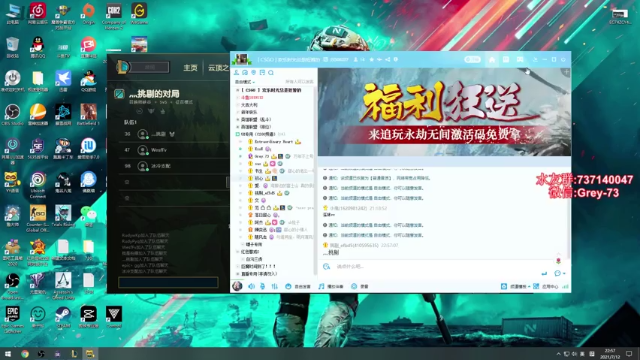Open the emoji dropdown beside send icon
This screenshot has height=360, width=640.
pos(560,273)
